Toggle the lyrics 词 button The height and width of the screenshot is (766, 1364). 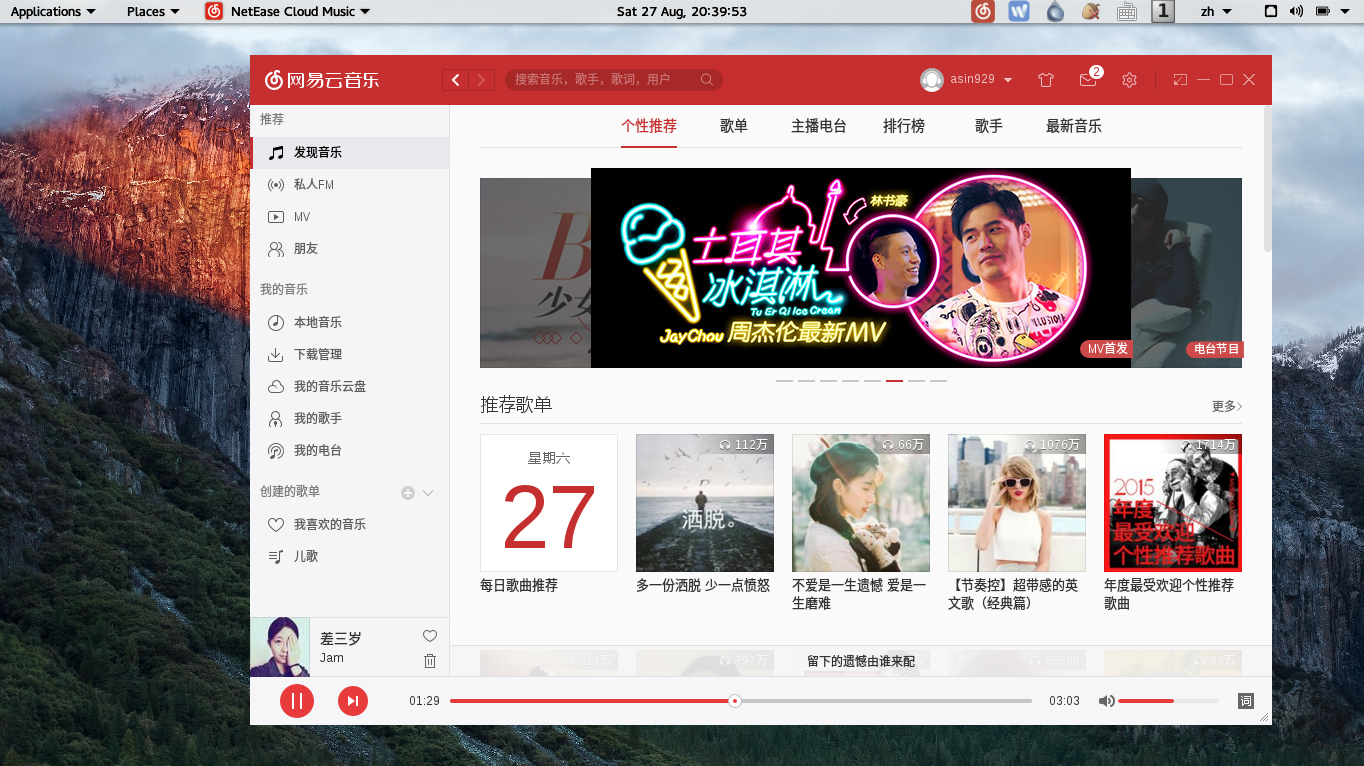pos(1245,701)
